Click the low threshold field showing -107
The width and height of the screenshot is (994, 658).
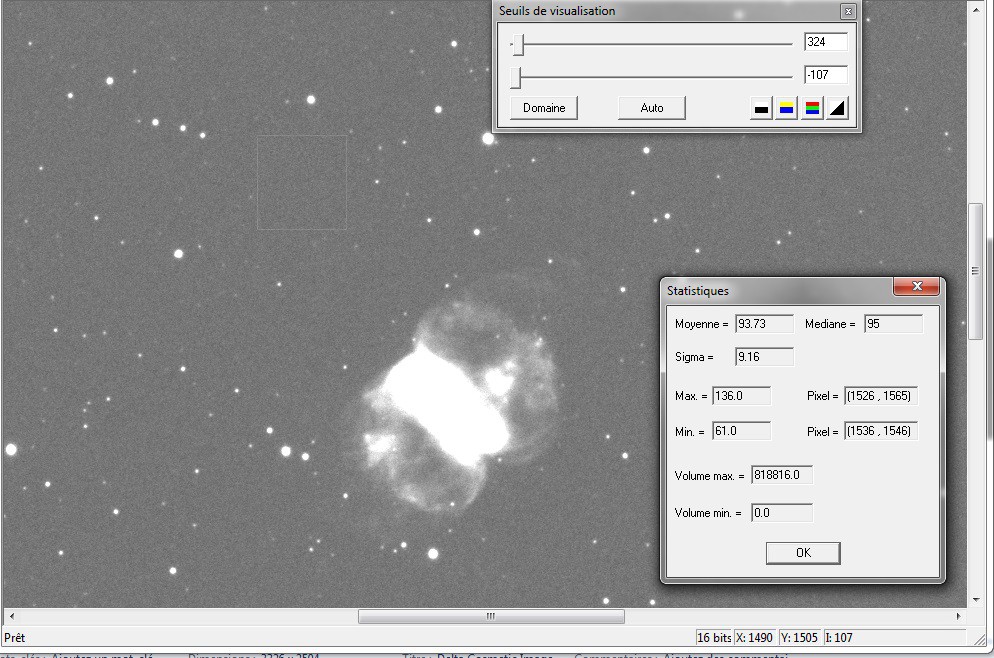pyautogui.click(x=825, y=75)
